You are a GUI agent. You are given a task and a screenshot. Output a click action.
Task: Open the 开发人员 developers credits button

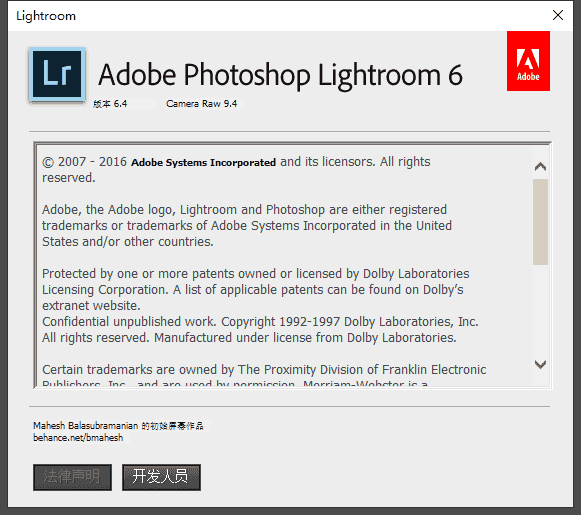coord(161,477)
